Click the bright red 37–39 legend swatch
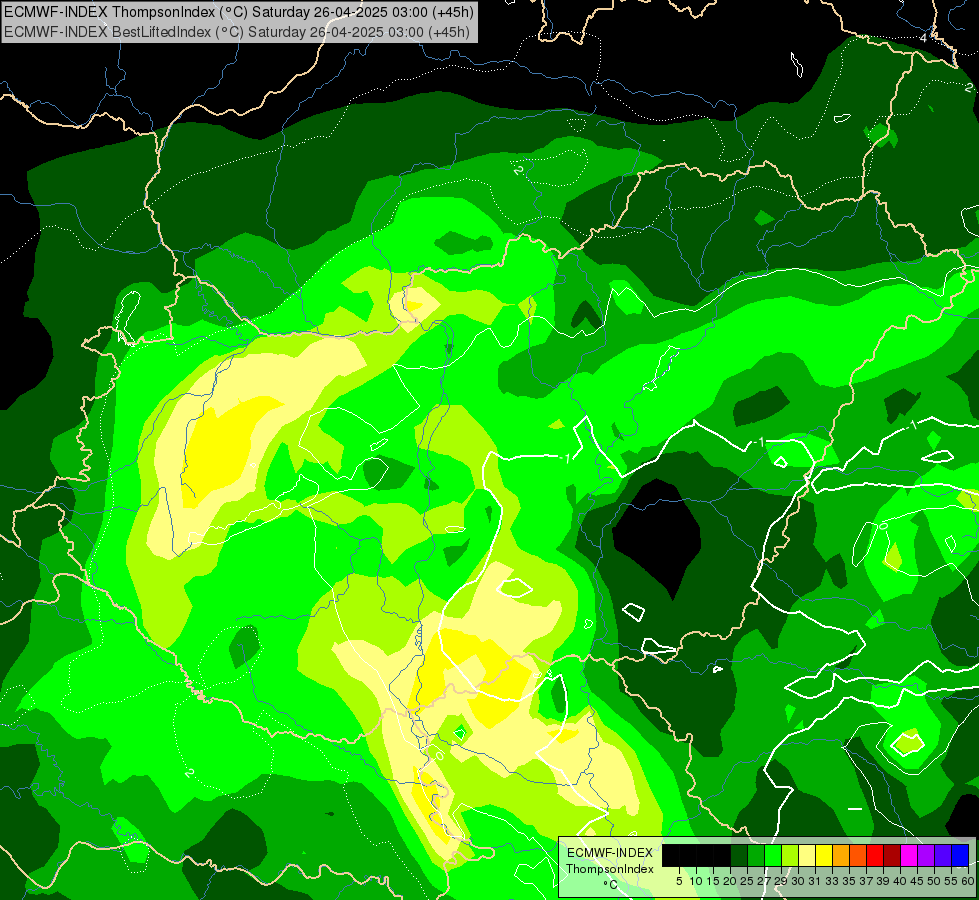The height and width of the screenshot is (900, 979). [875, 856]
